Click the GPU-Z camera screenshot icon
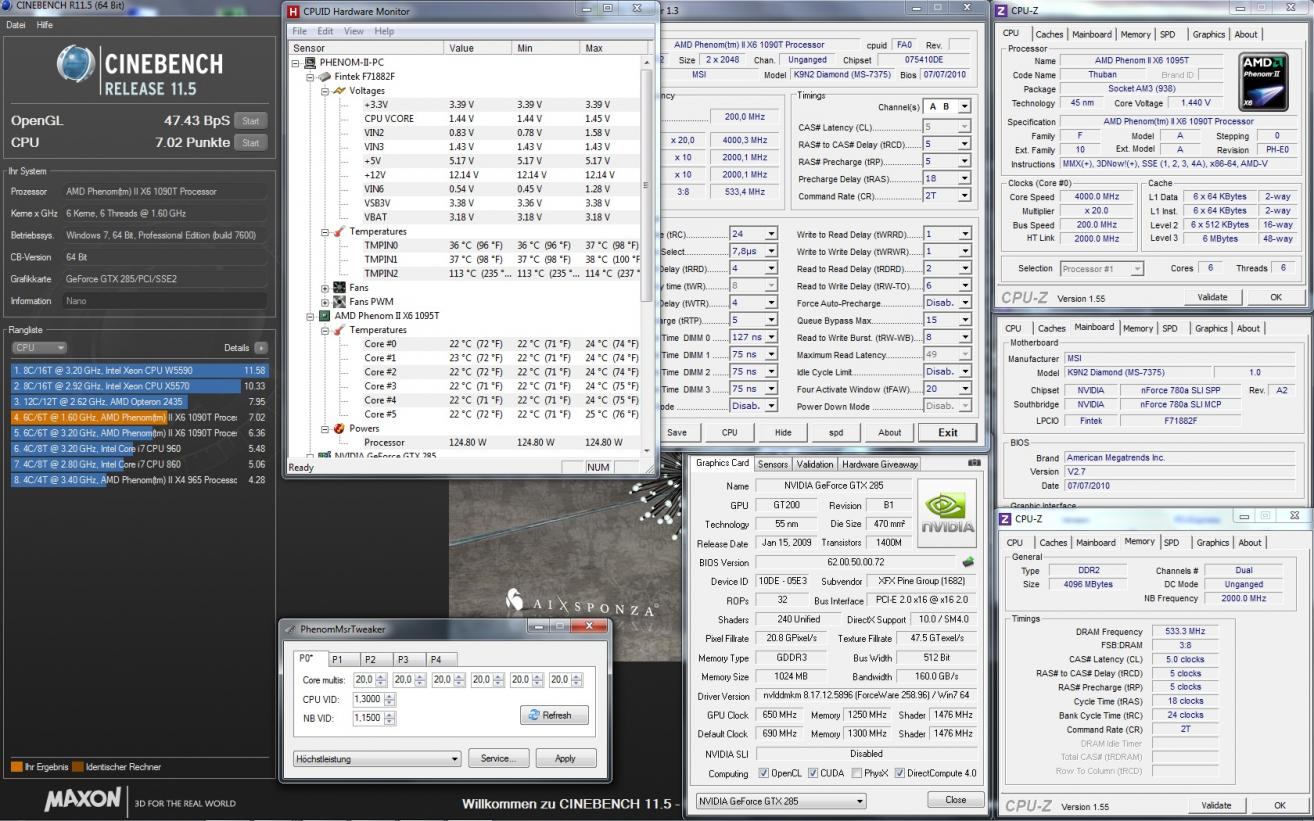Viewport: 1314px width, 821px height. (x=974, y=463)
